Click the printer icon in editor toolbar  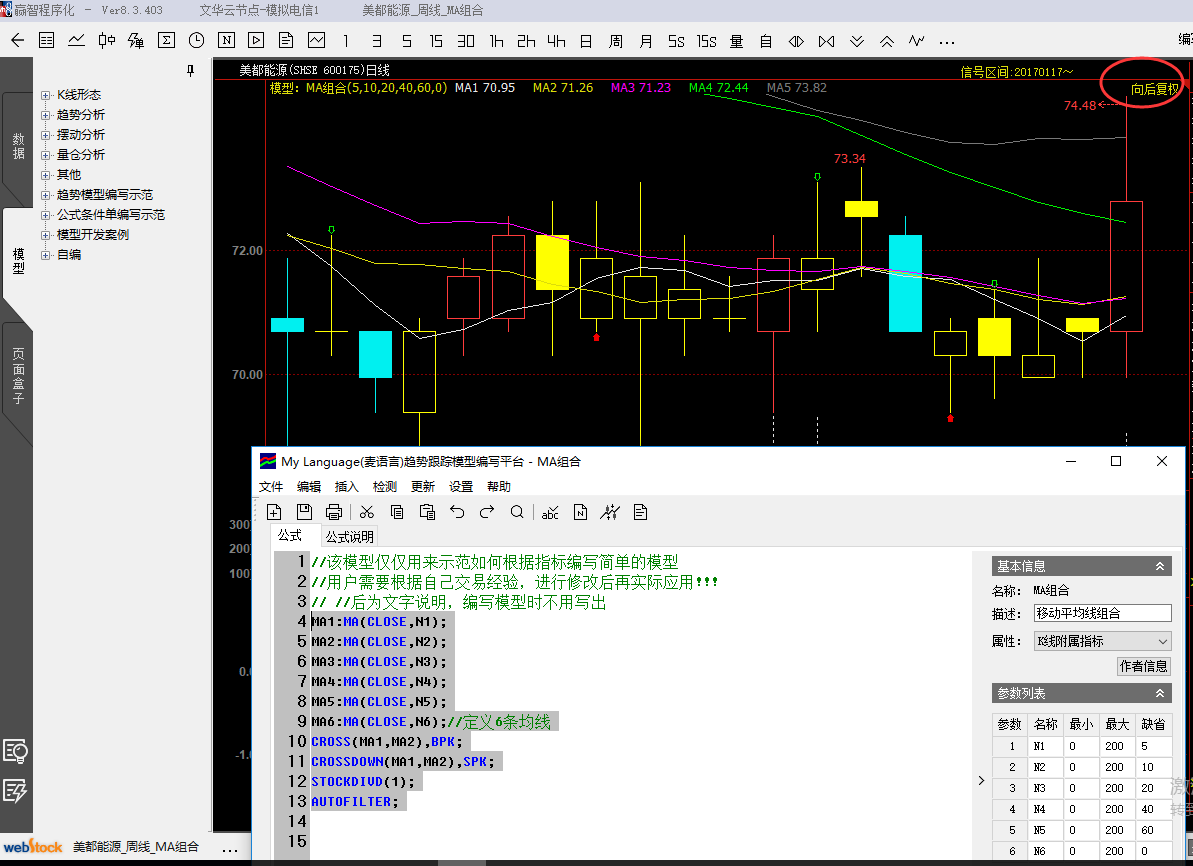[x=334, y=512]
